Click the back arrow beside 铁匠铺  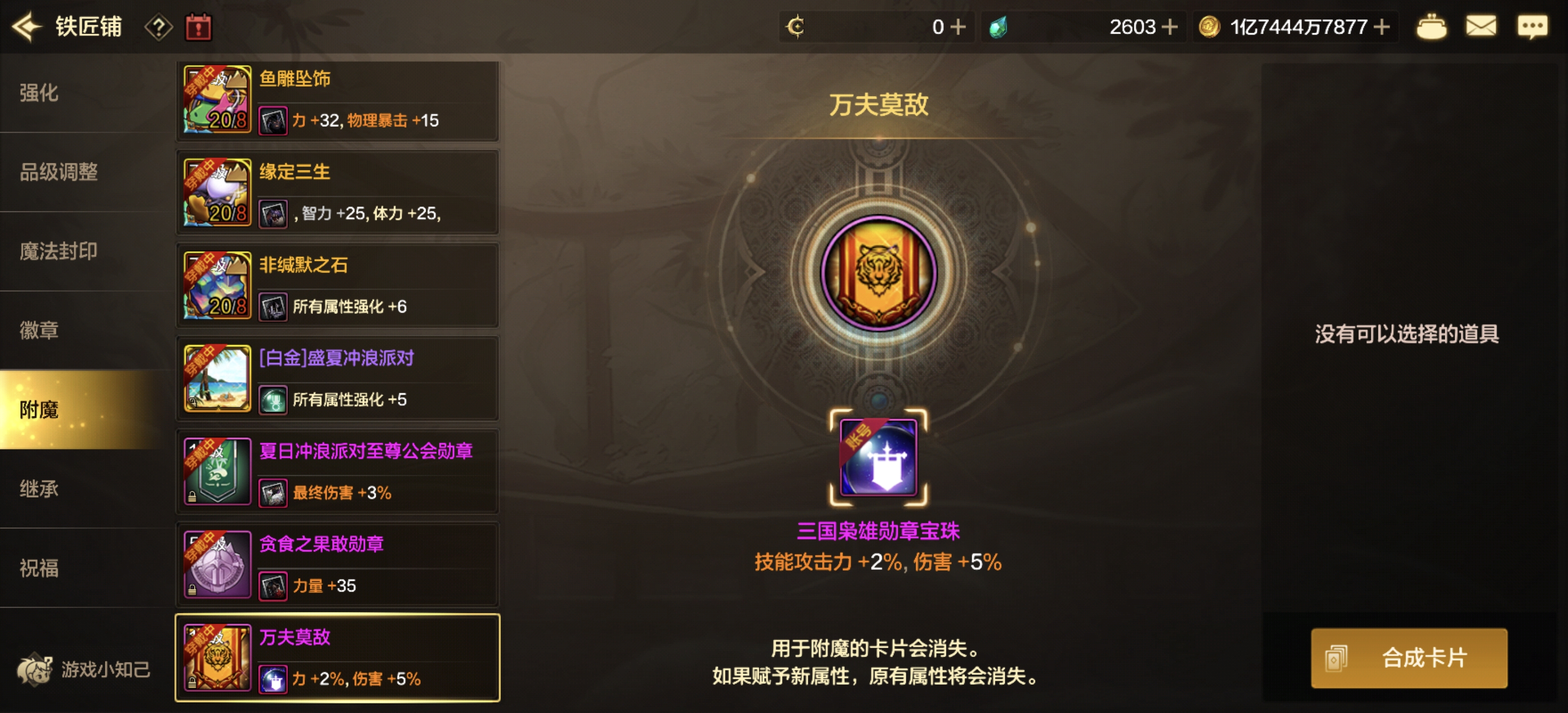click(27, 27)
